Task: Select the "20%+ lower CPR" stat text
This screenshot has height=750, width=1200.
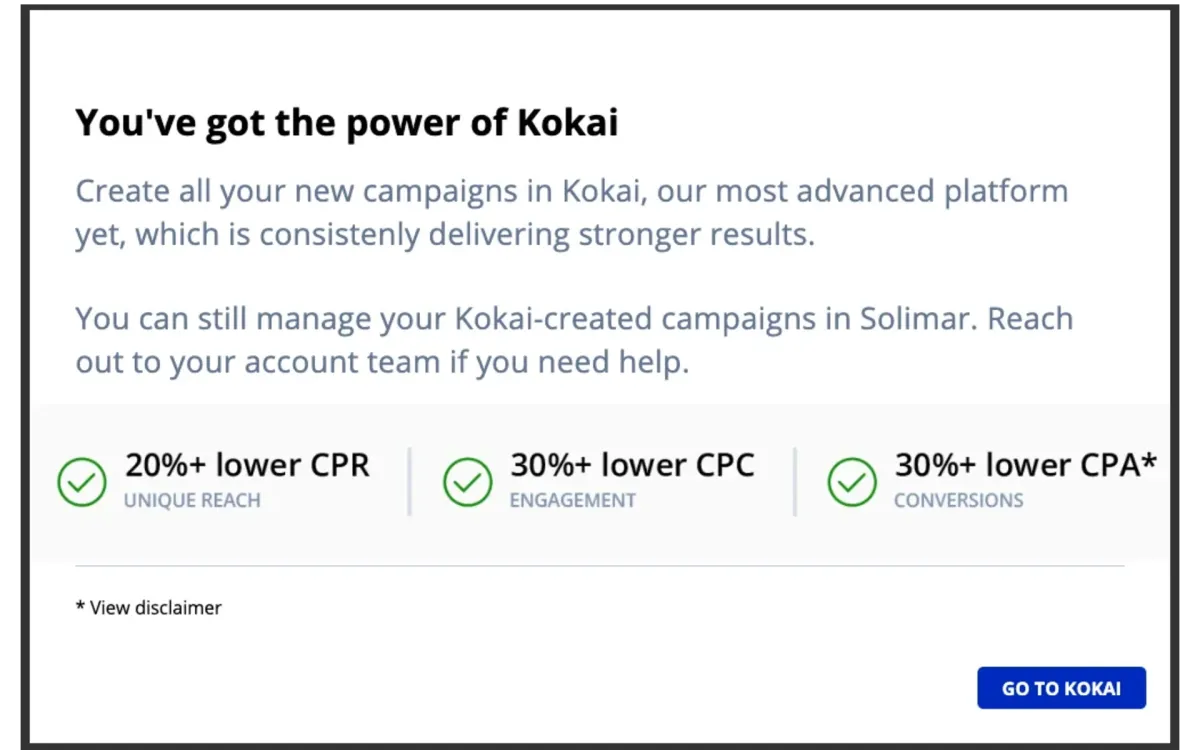Action: coord(247,465)
